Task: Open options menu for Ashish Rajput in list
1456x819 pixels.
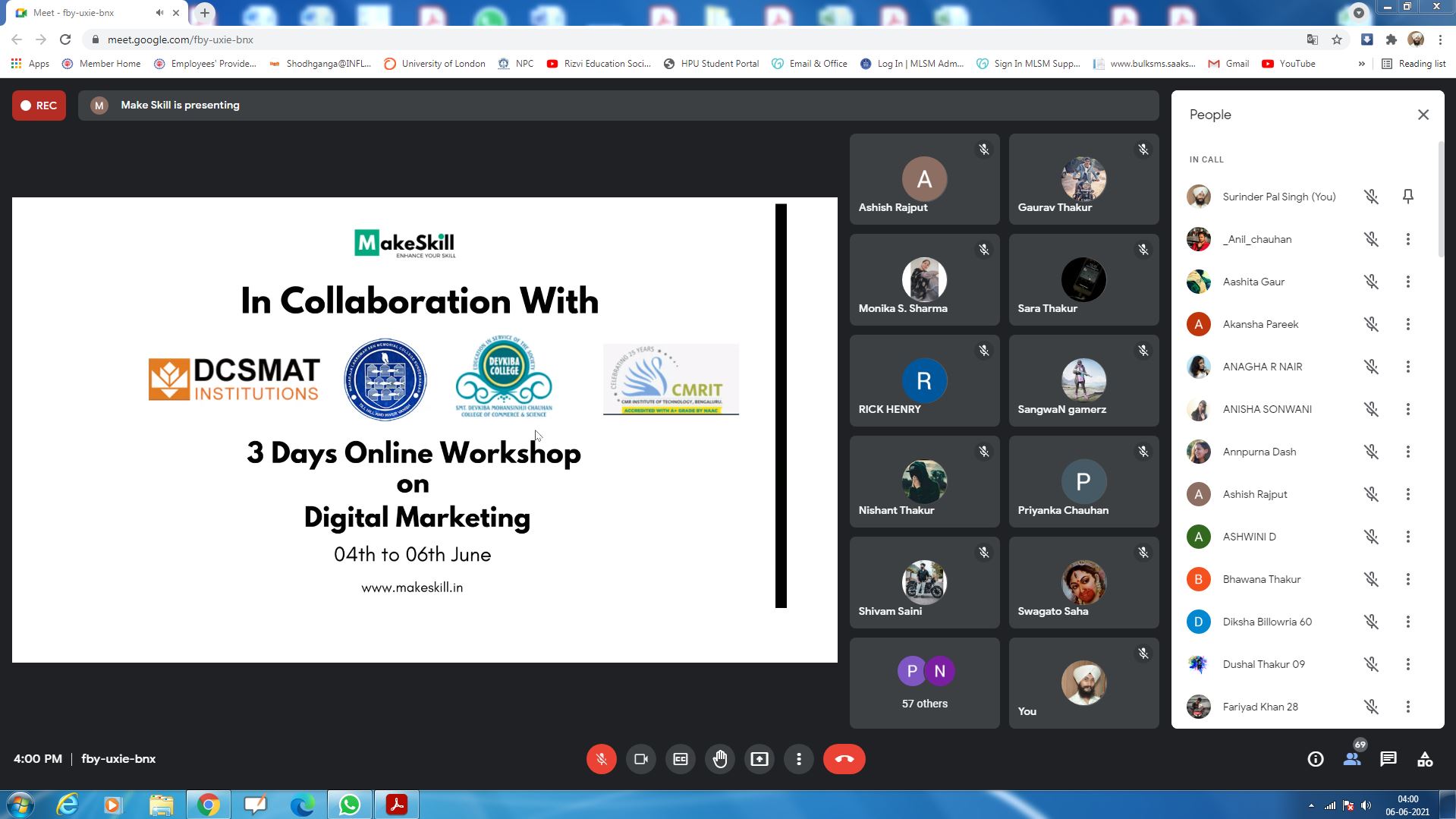Action: coord(1407,494)
